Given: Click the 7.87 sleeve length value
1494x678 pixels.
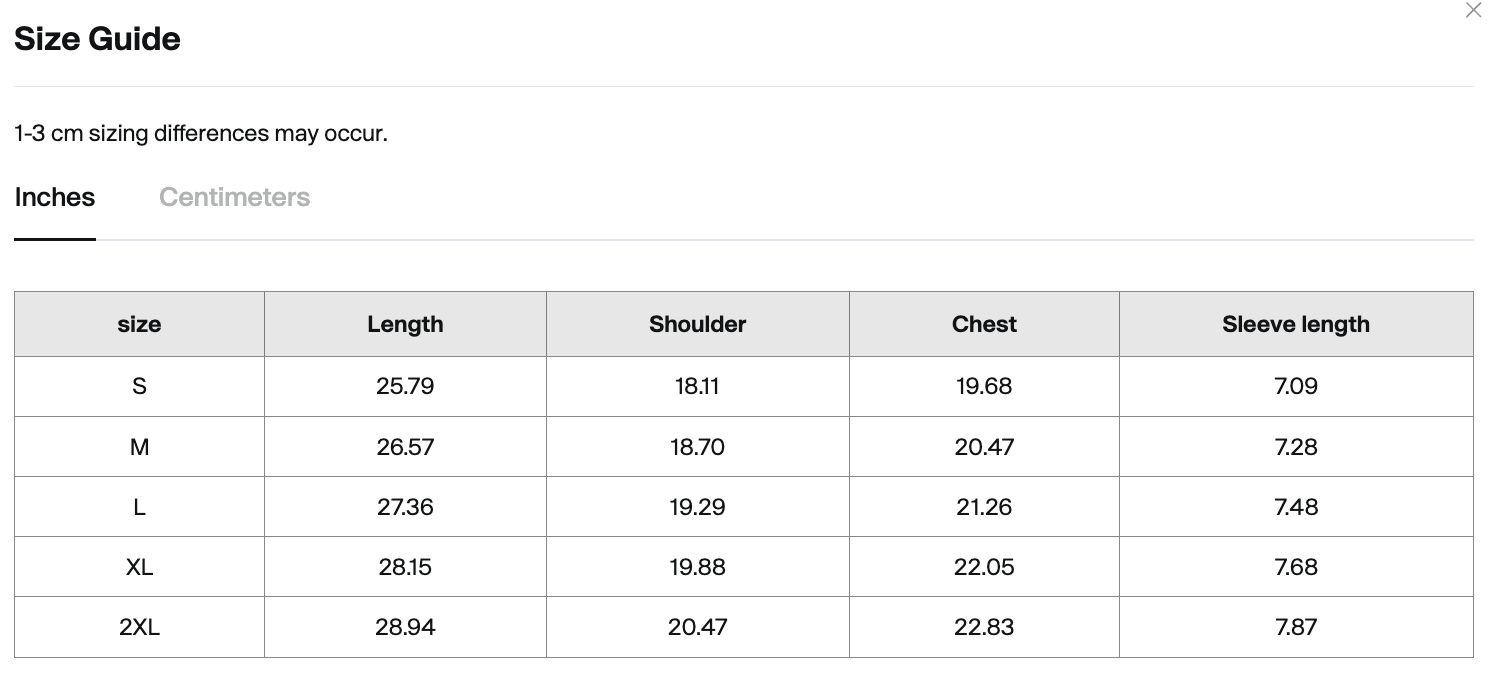Looking at the screenshot, I should pos(1296,627).
